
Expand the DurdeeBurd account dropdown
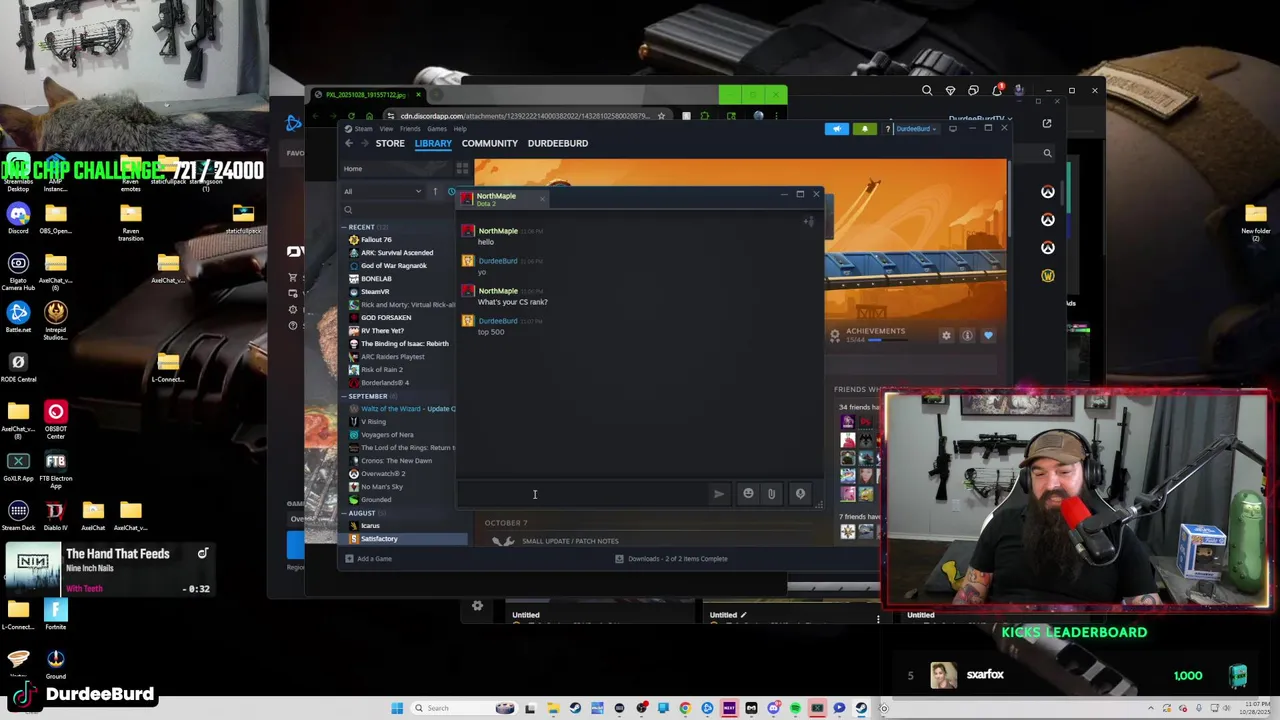pos(917,129)
